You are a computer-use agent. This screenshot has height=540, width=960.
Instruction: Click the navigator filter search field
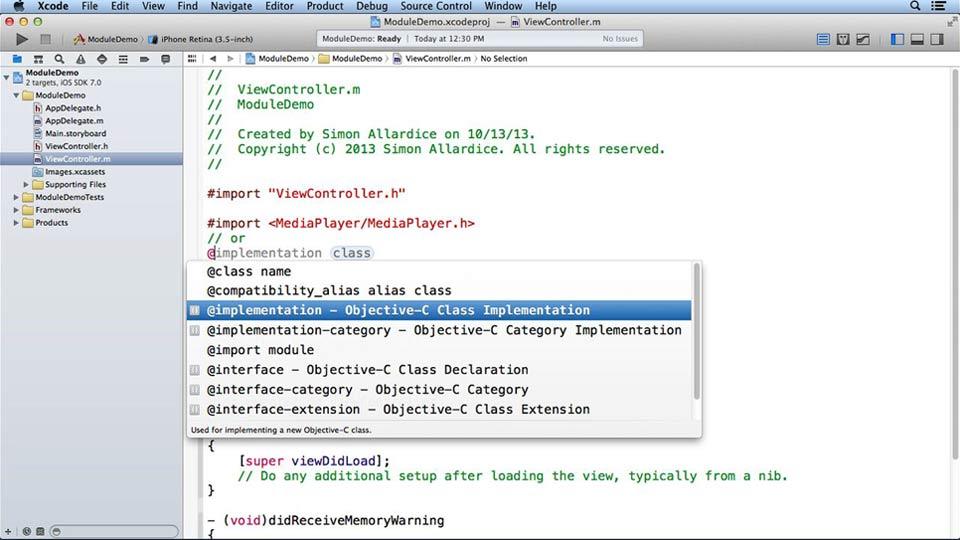[114, 531]
